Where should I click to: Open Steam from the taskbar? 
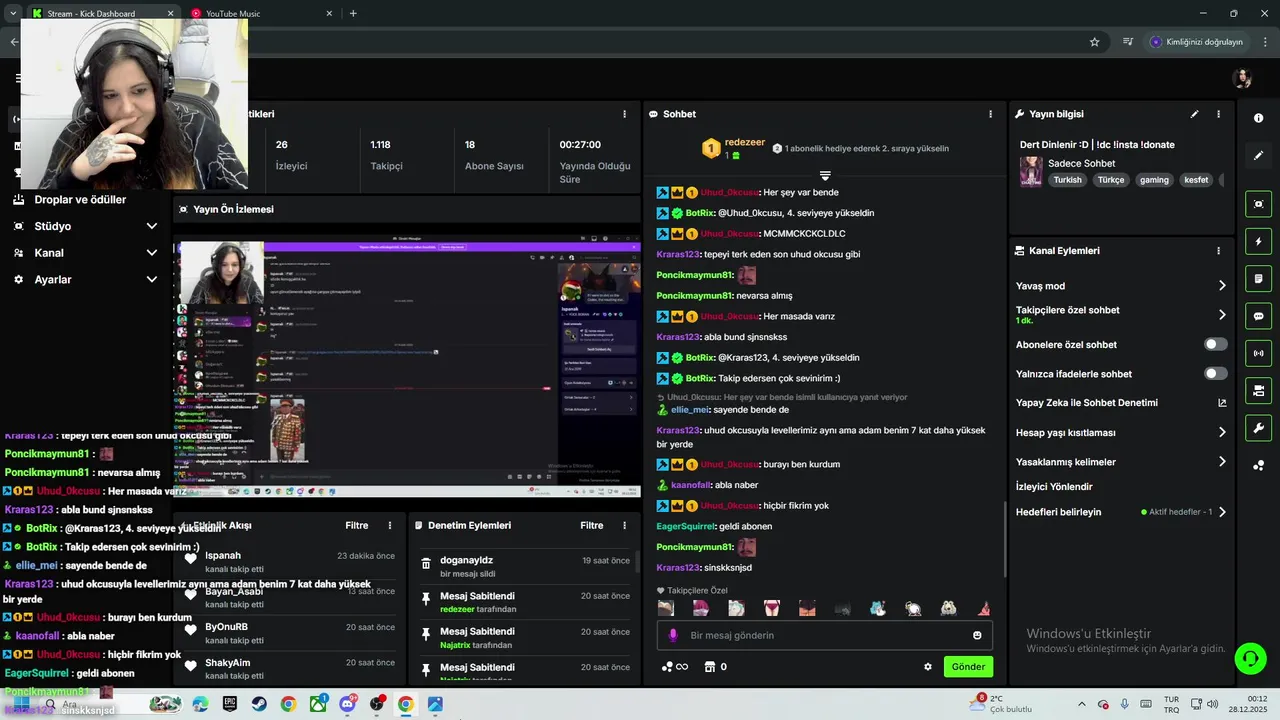259,704
